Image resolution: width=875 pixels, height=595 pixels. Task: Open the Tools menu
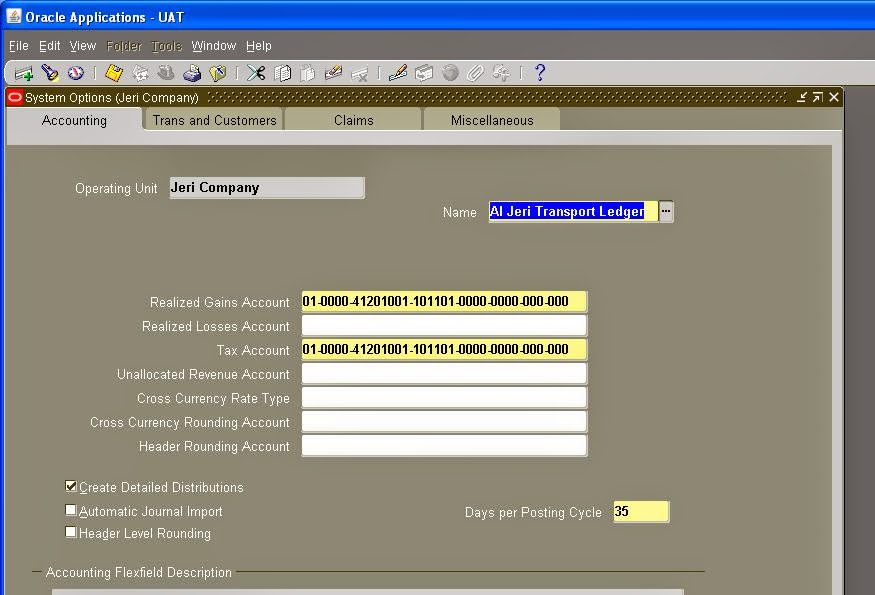[166, 46]
